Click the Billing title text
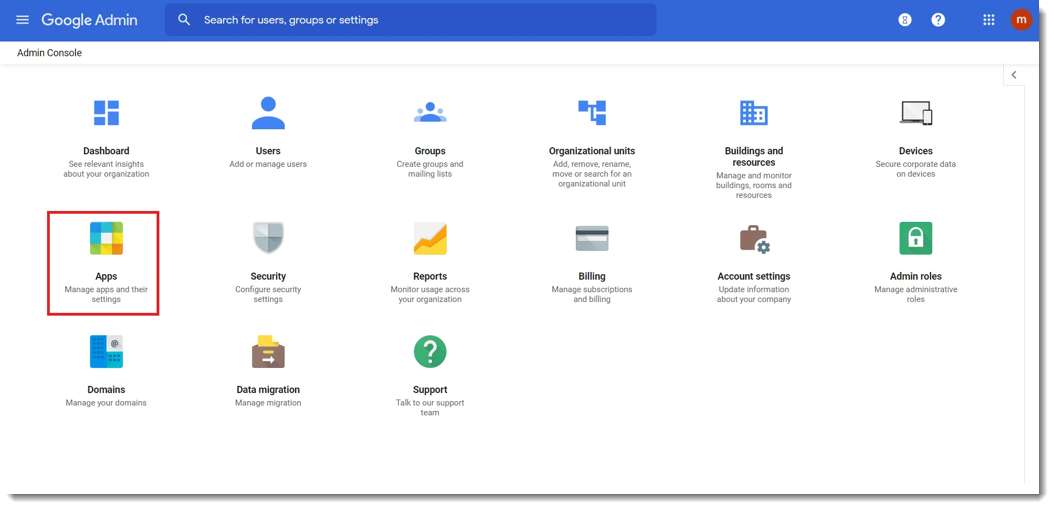Image resolution: width=1054 pixels, height=509 pixels. [x=592, y=276]
